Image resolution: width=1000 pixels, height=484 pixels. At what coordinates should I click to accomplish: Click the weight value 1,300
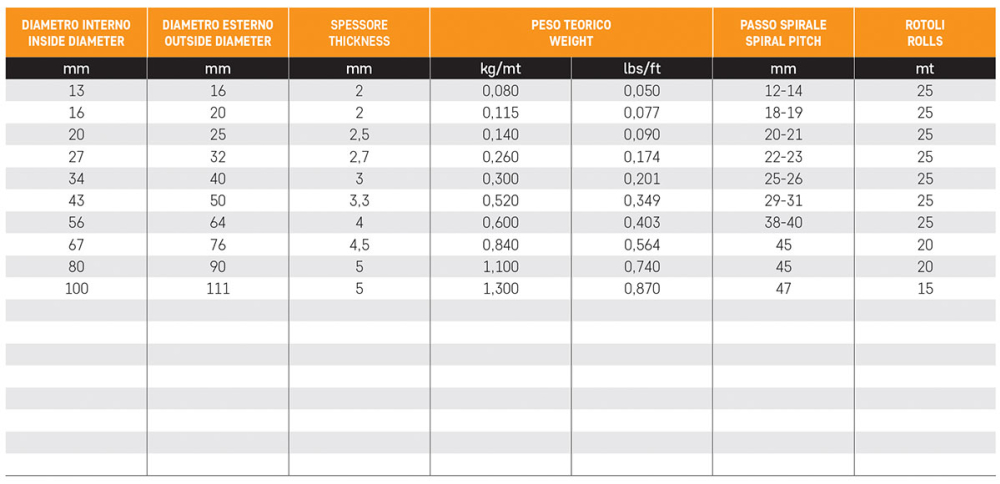pyautogui.click(x=501, y=289)
